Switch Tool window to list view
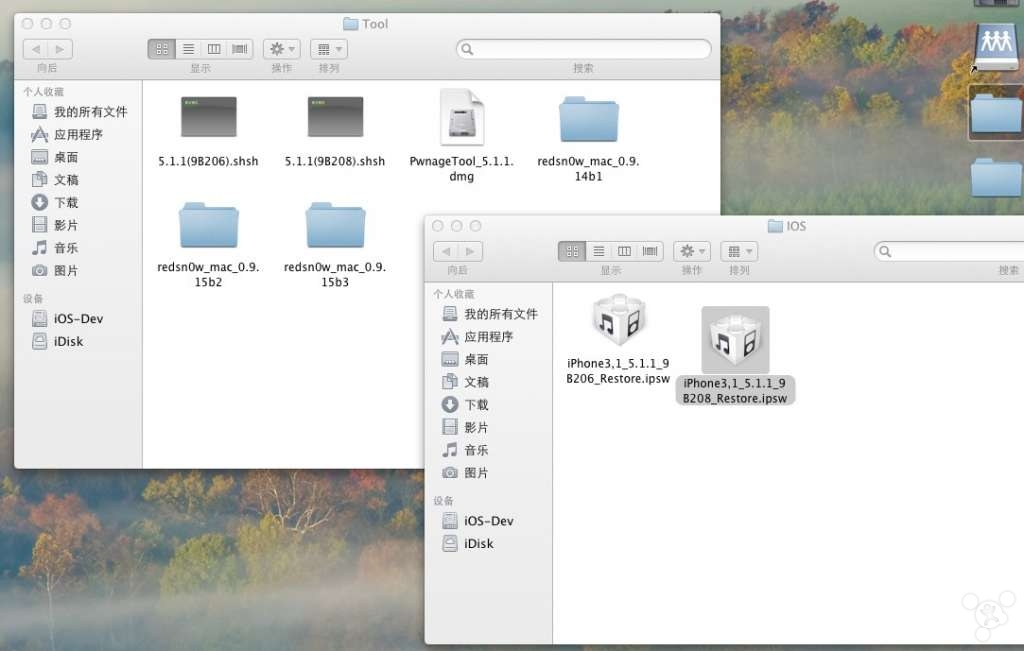This screenshot has width=1024, height=651. [188, 49]
